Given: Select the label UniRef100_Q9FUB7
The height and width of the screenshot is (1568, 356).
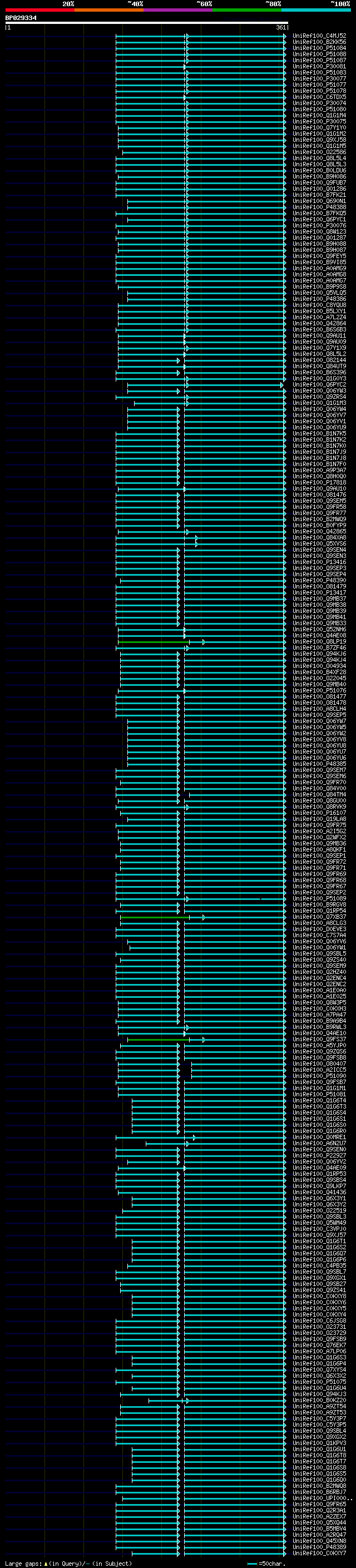Looking at the screenshot, I should click(319, 182).
